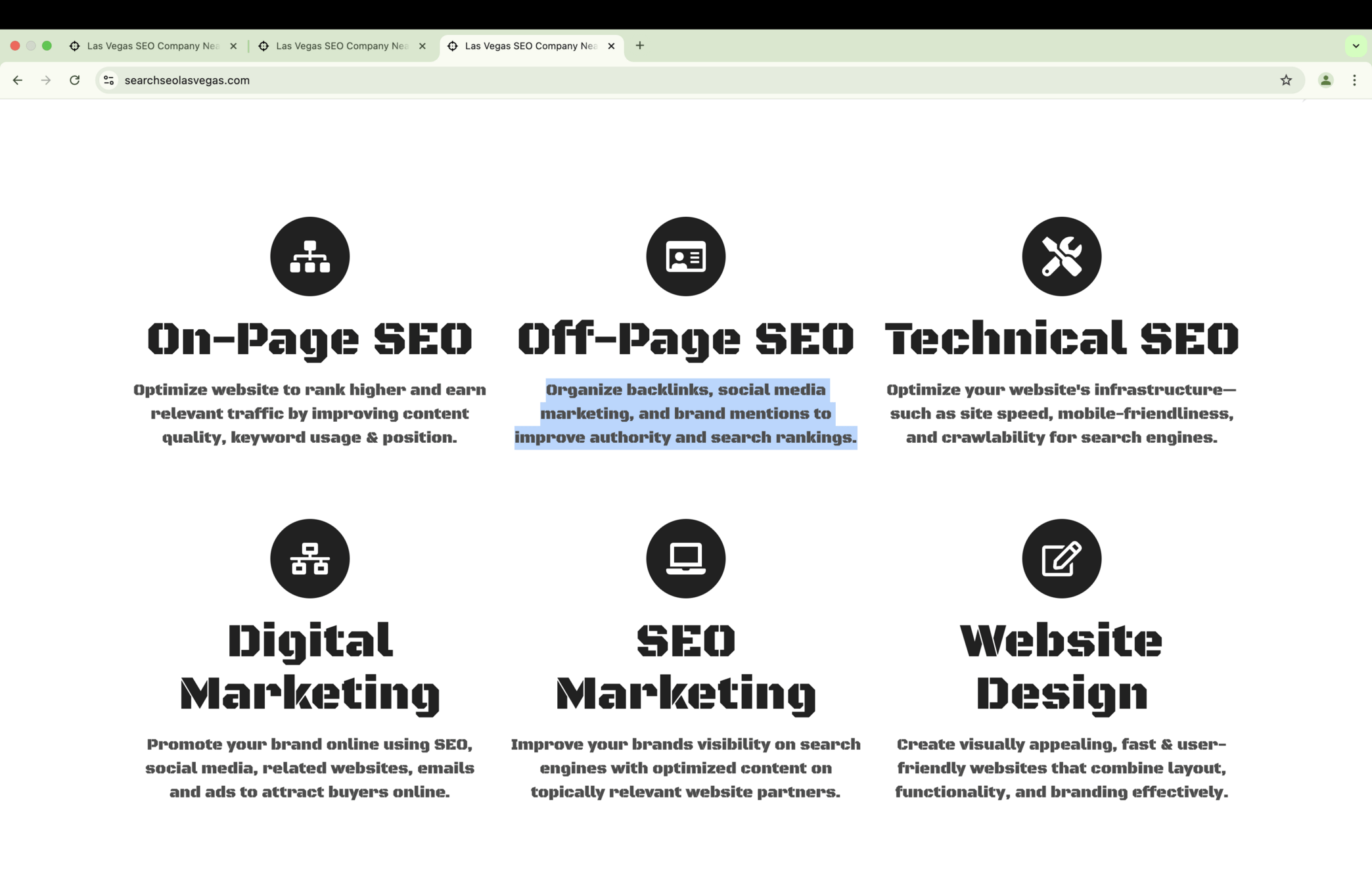Bookmark this page with the star icon
The image size is (1372, 887).
point(1286,80)
